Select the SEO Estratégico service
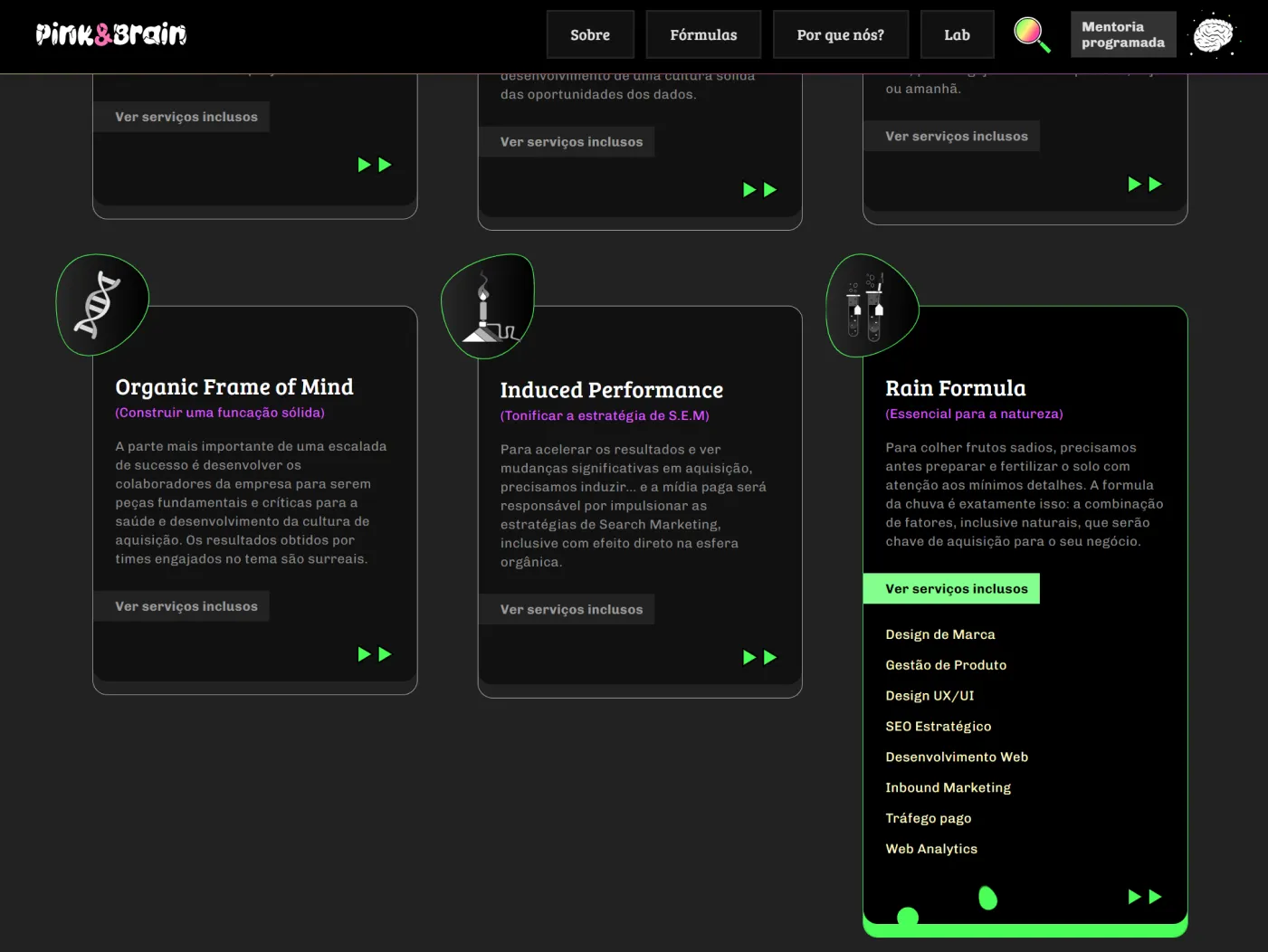 click(938, 727)
